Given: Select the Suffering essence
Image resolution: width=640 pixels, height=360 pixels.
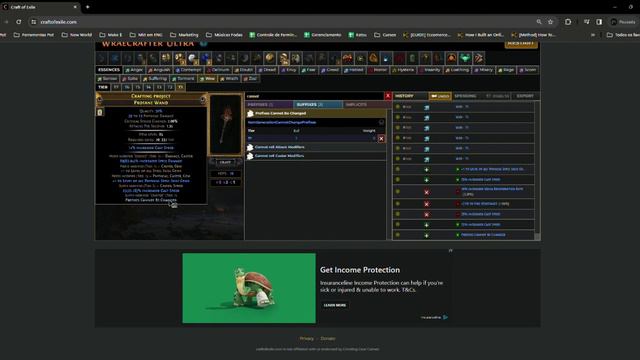Looking at the screenshot, I should (x=155, y=78).
